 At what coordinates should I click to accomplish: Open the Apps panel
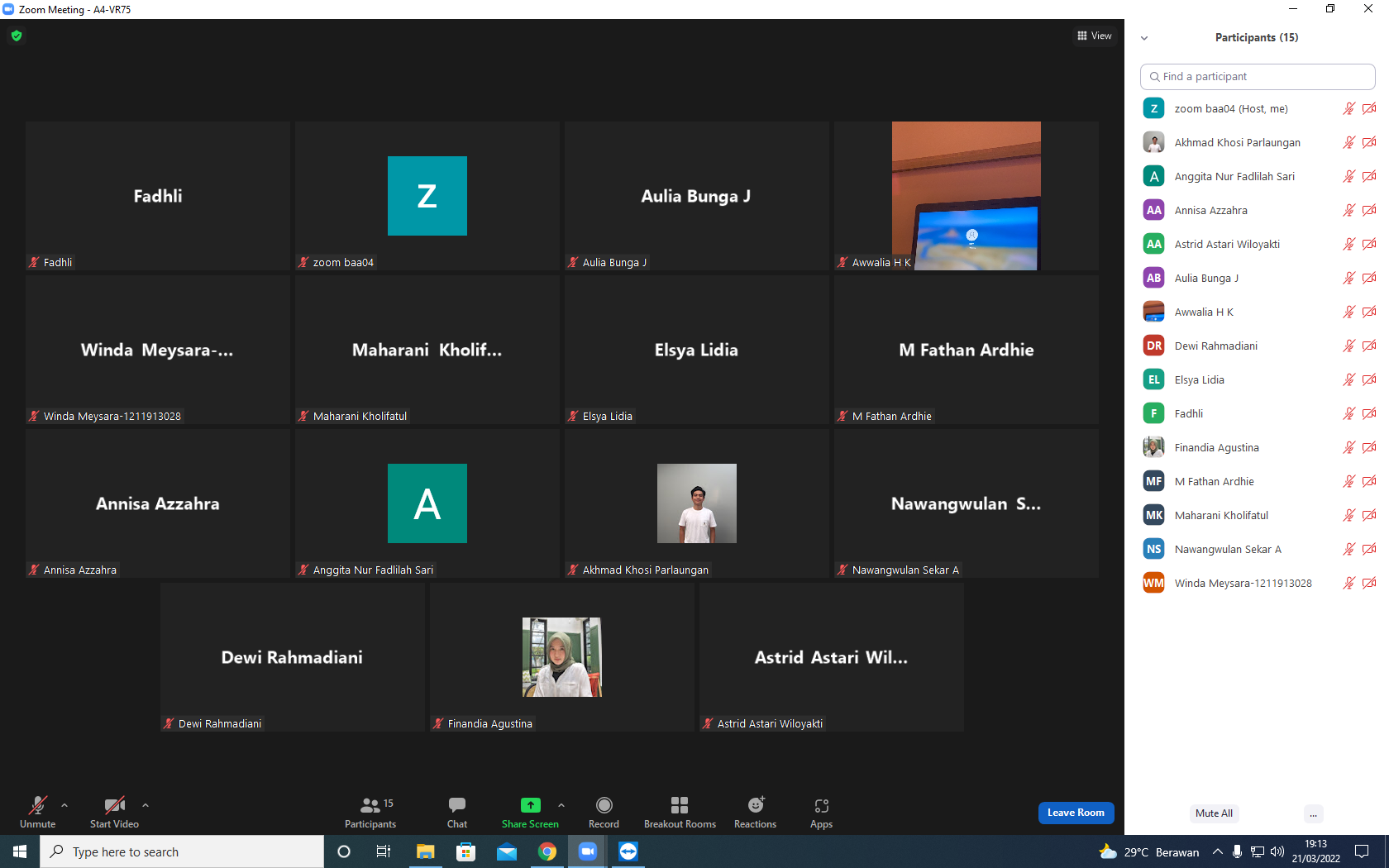pyautogui.click(x=821, y=812)
